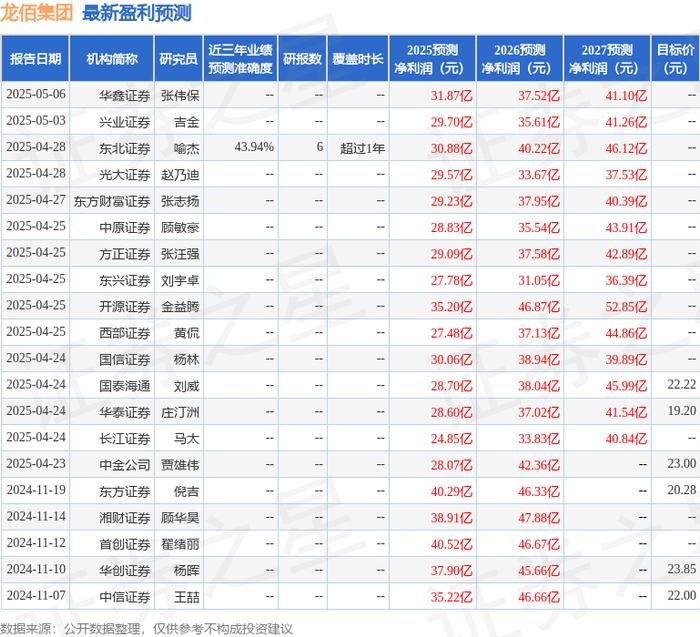
Task: Click 52.85亿 forecast value
Action: (626, 306)
